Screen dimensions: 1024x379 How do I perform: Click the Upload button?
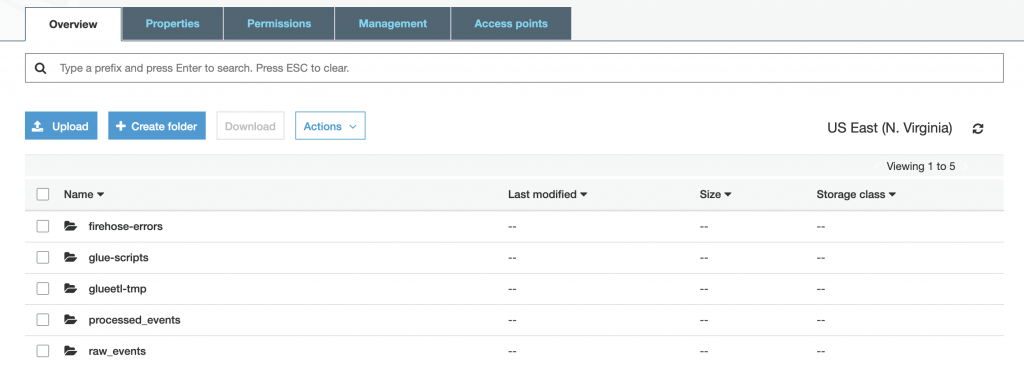tap(61, 126)
